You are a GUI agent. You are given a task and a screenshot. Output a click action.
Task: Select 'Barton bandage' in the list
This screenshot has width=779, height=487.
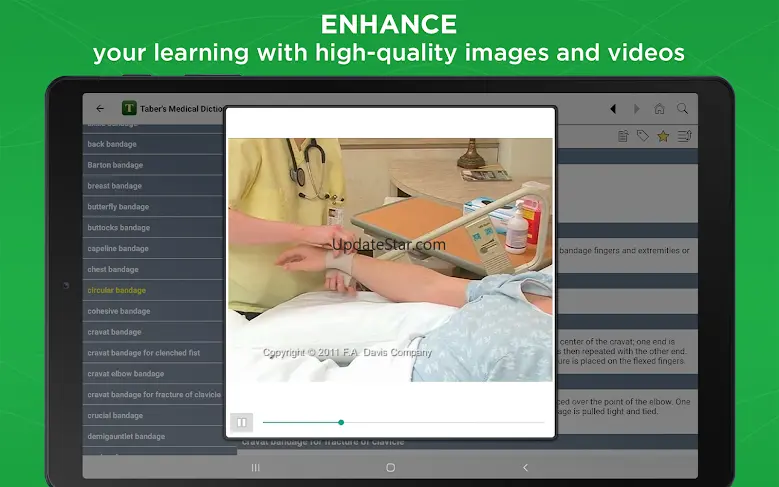point(153,165)
